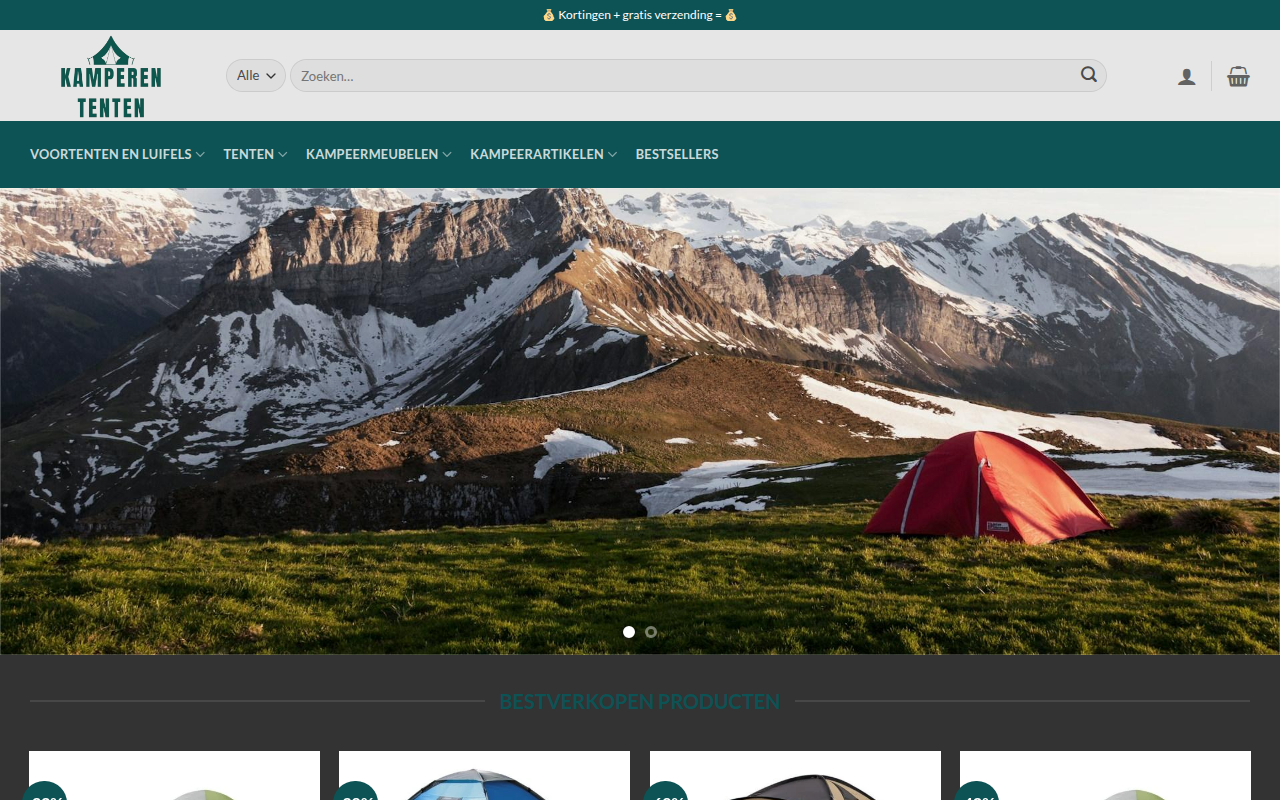Expand the Kampeermeubelen menu
The height and width of the screenshot is (800, 1280).
click(x=379, y=154)
